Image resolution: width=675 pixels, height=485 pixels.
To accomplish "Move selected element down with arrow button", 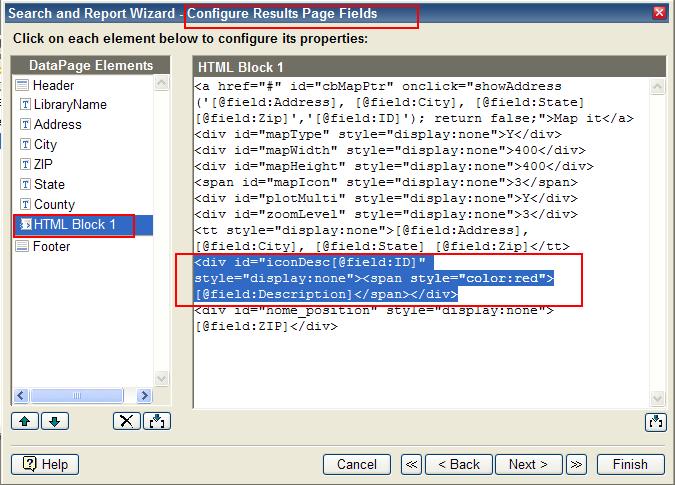I will (55, 421).
